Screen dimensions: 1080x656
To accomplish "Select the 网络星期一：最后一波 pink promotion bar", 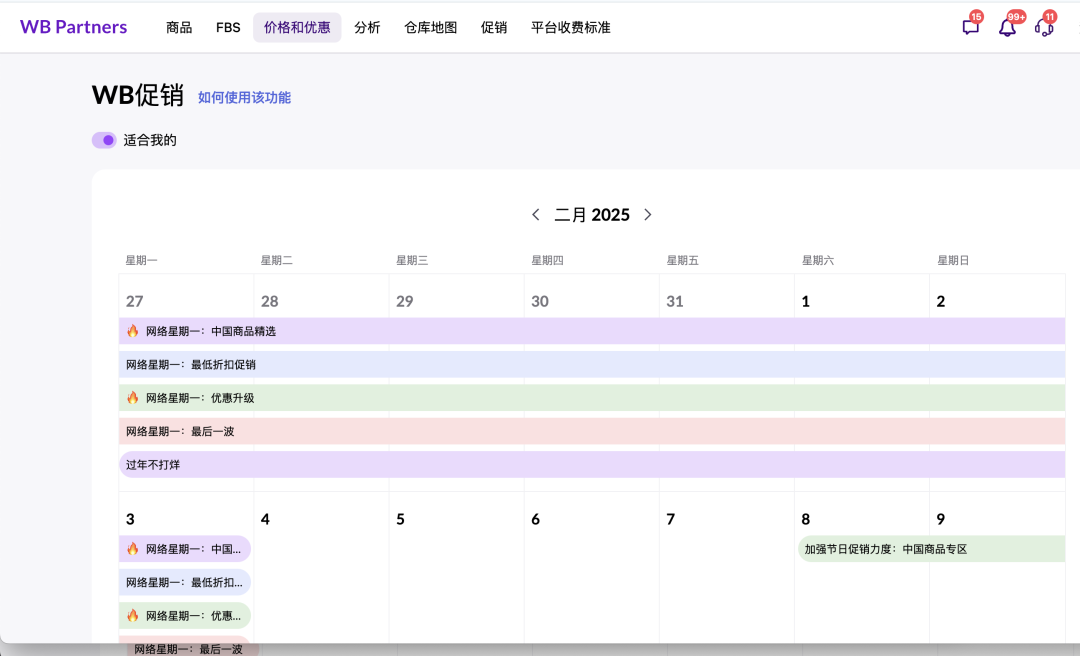I will 590,432.
